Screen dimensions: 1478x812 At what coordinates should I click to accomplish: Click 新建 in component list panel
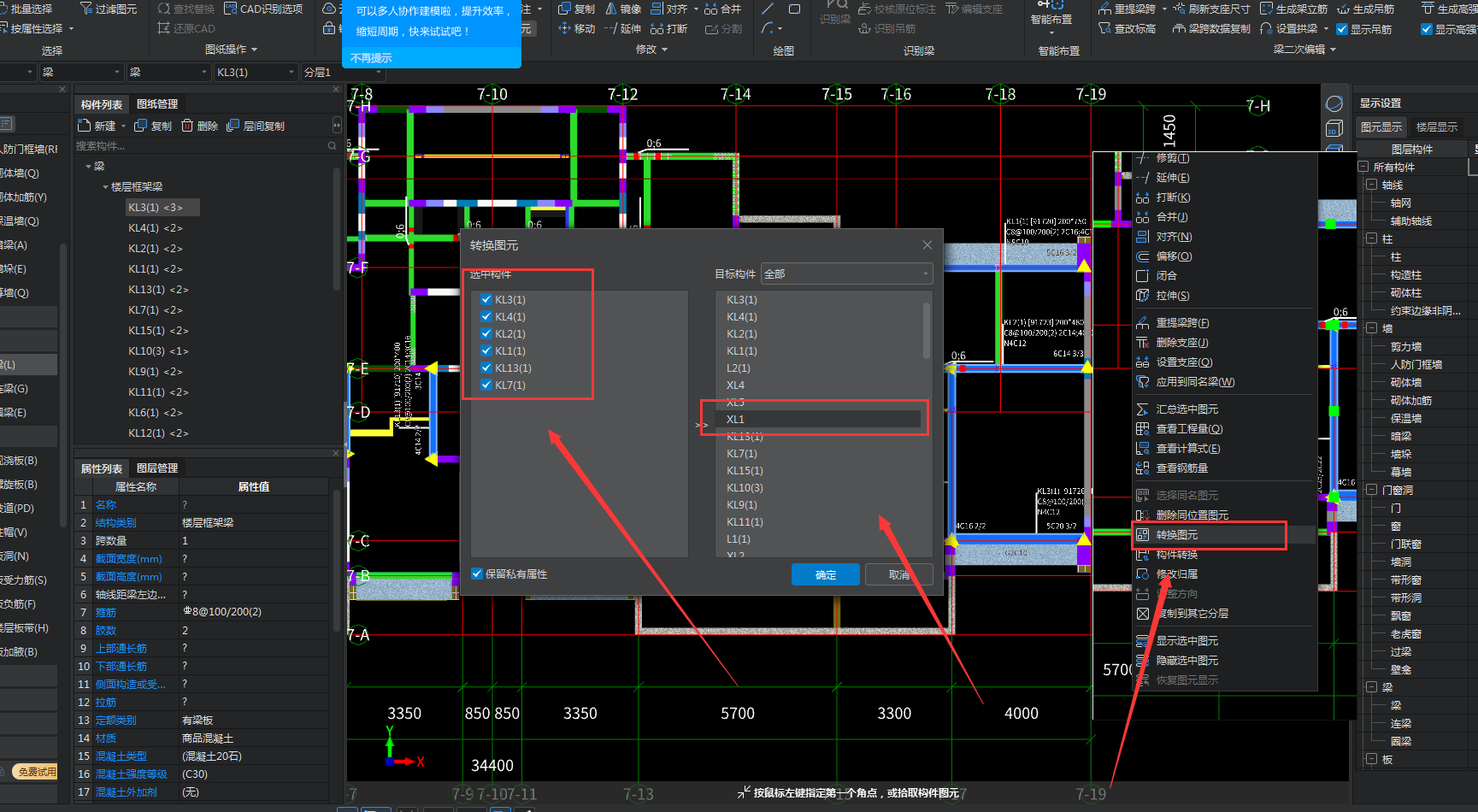[x=97, y=126]
